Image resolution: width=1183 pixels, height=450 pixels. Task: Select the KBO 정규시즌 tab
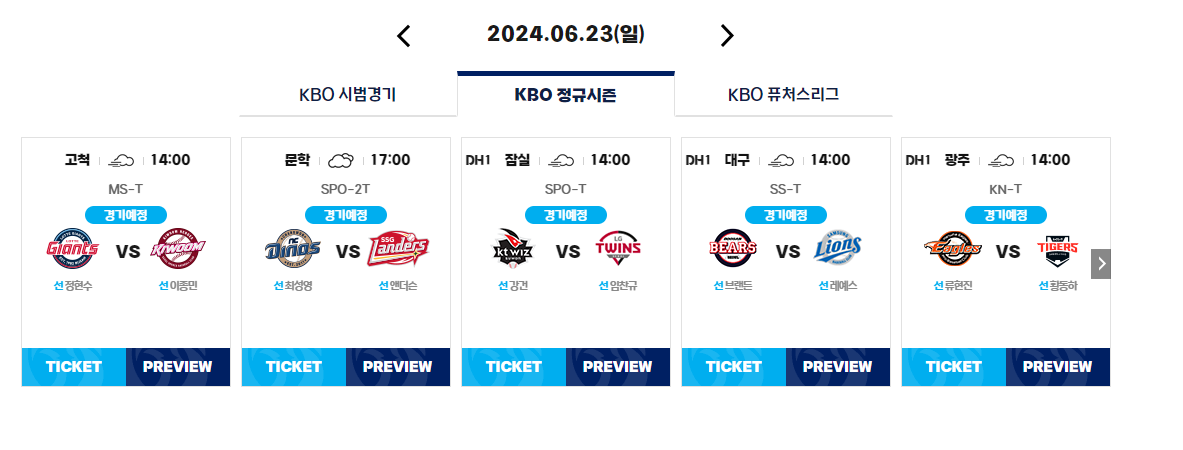pos(566,94)
